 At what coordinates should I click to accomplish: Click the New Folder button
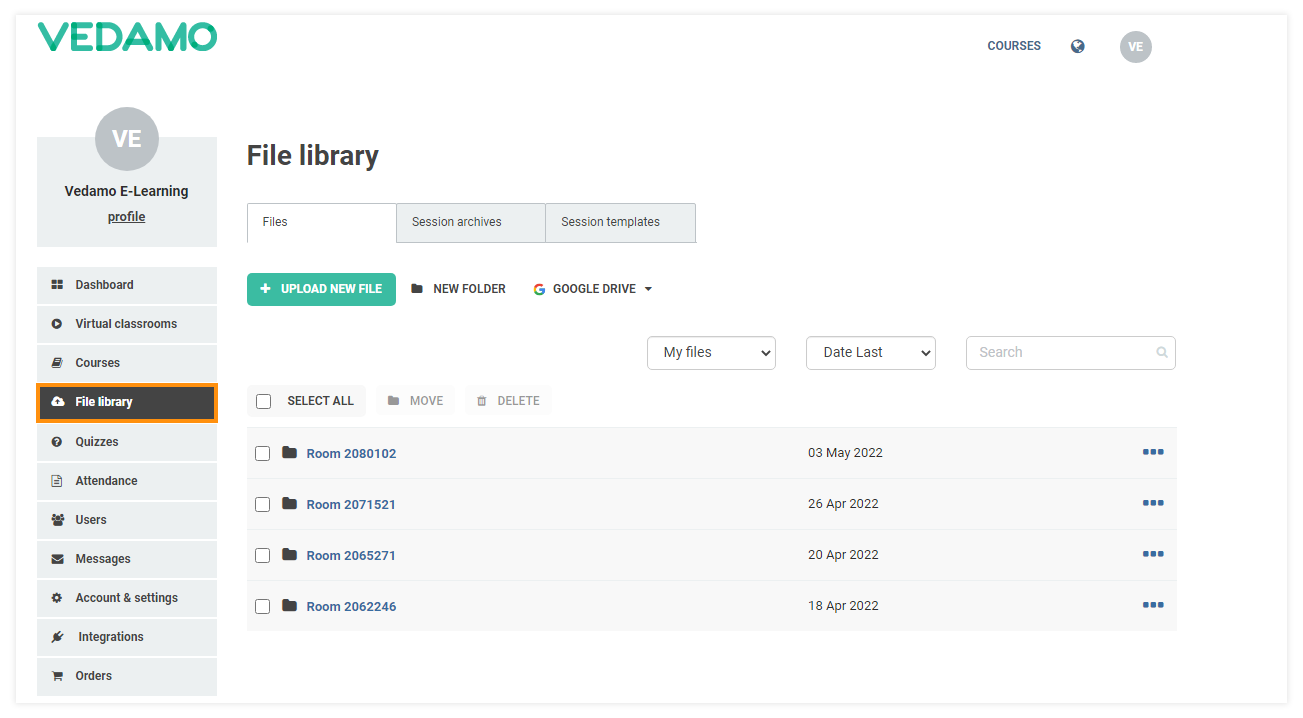(x=459, y=289)
